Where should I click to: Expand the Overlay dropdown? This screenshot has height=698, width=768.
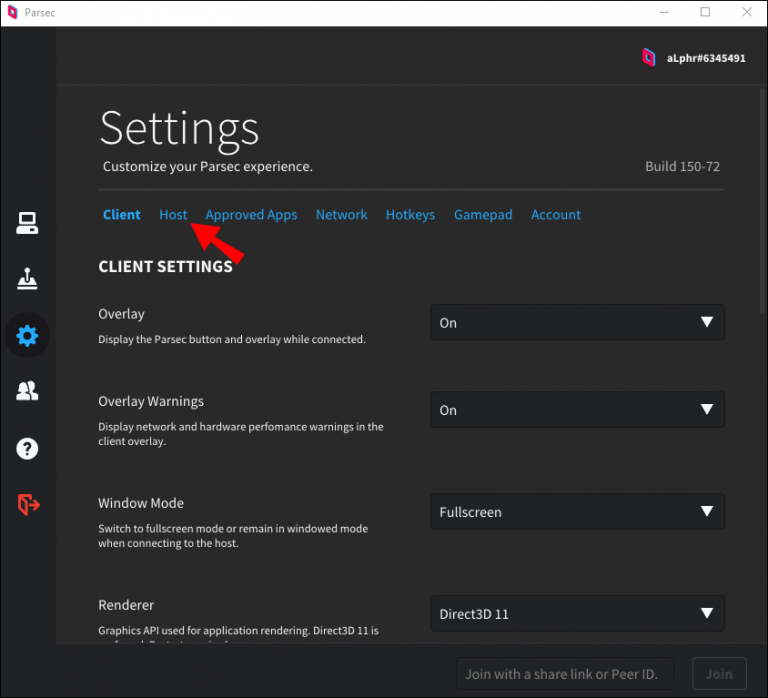tap(577, 323)
